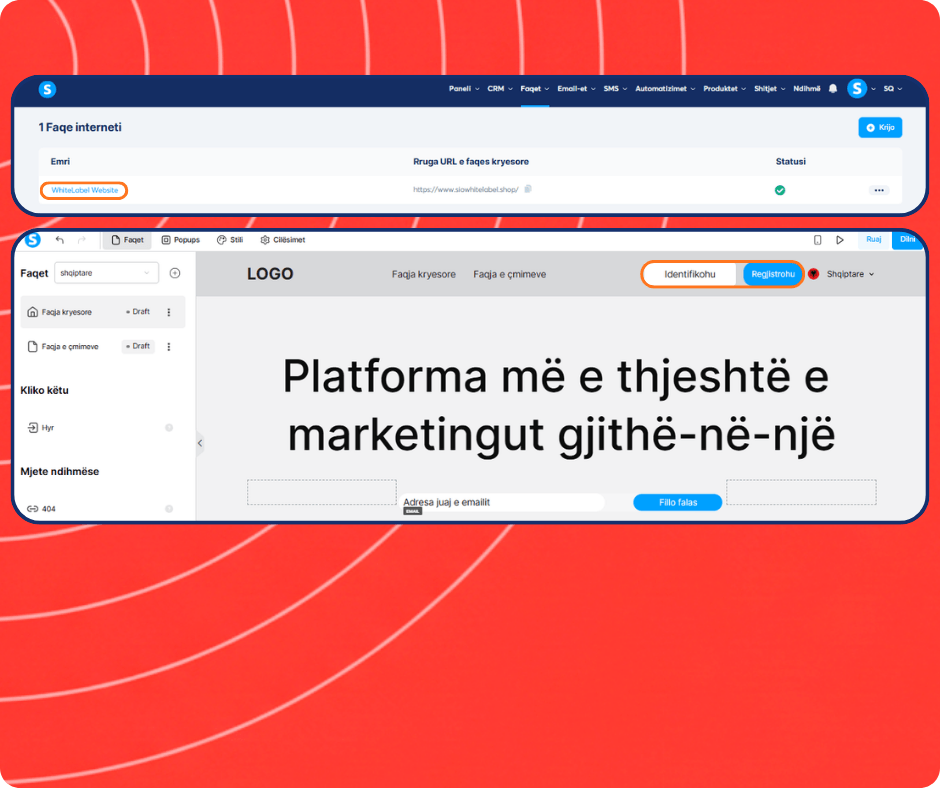Select the Faqet menu in dashboard header
The width and height of the screenshot is (940, 788).
point(534,89)
